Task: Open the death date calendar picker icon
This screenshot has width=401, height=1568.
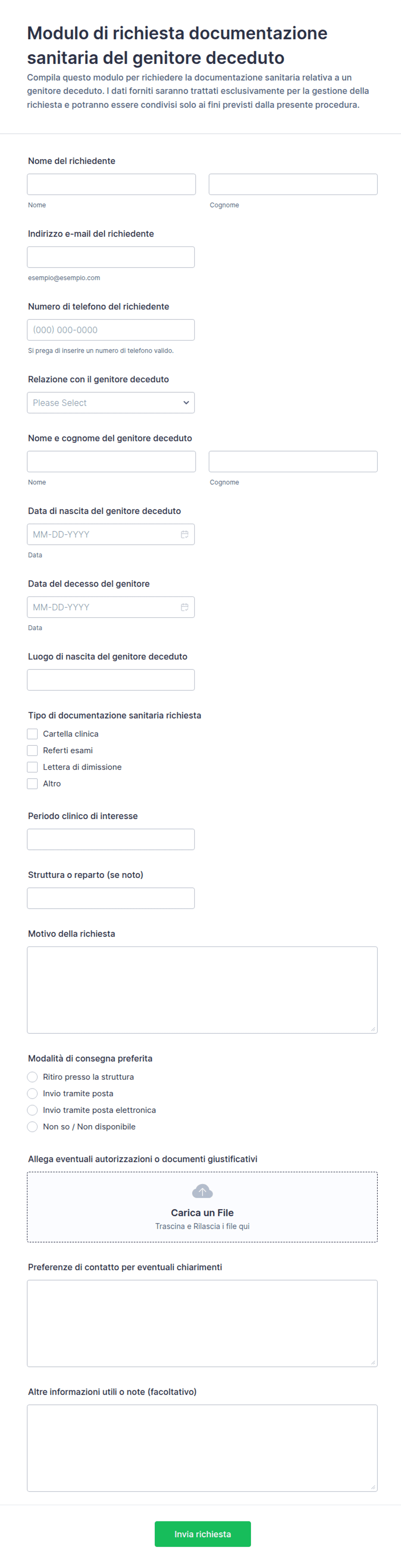Action: (x=185, y=607)
